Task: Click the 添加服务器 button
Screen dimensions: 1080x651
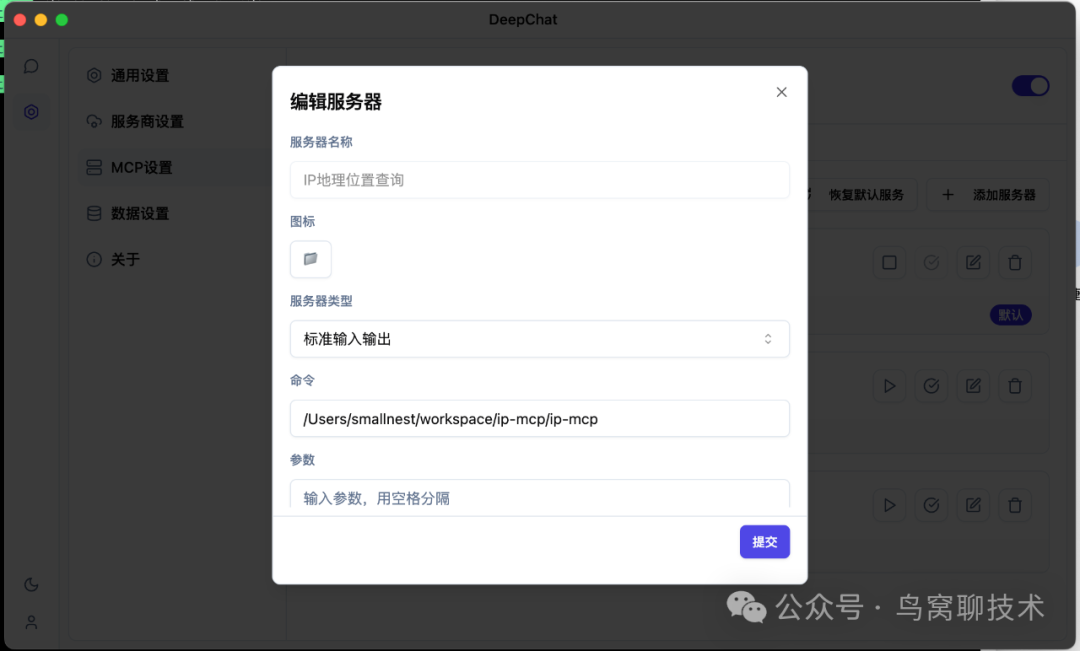Action: click(x=988, y=195)
